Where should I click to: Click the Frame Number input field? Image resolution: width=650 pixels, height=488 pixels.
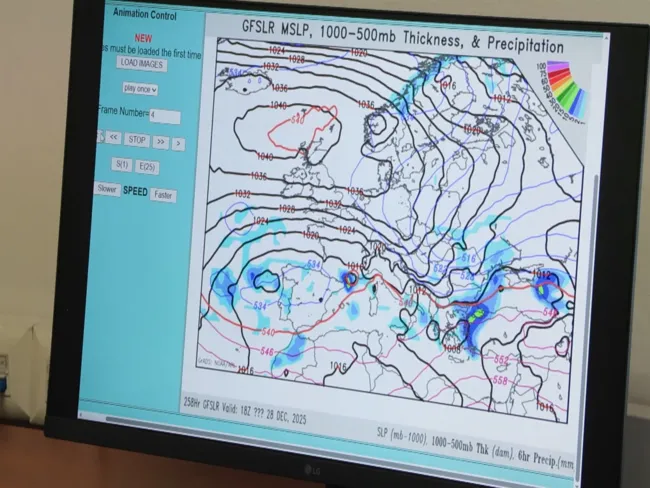(164, 116)
